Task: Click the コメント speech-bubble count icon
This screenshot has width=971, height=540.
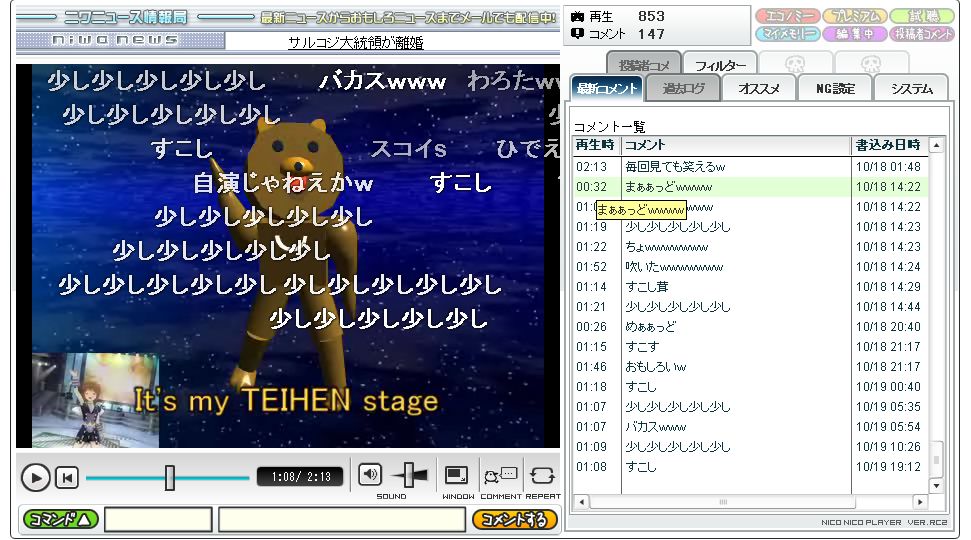Action: pyautogui.click(x=577, y=33)
